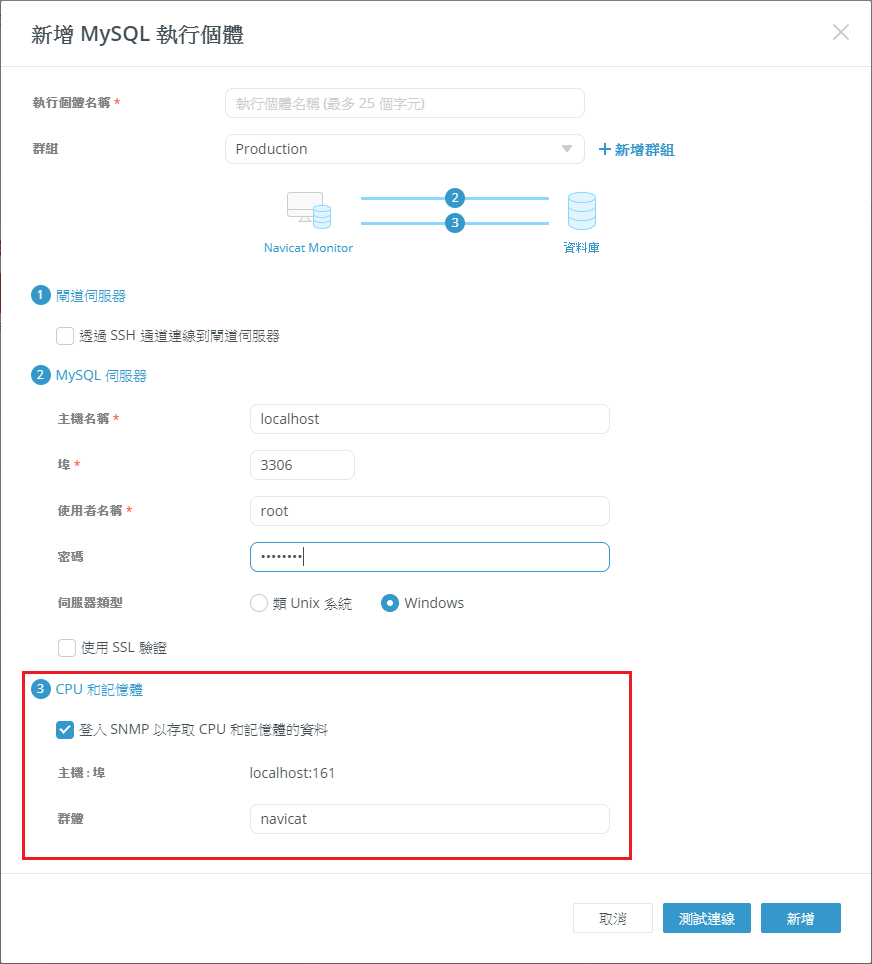Screen dimensions: 872x964
Task: Enable 使用 SSL 驗證 checkbox
Action: 66,648
